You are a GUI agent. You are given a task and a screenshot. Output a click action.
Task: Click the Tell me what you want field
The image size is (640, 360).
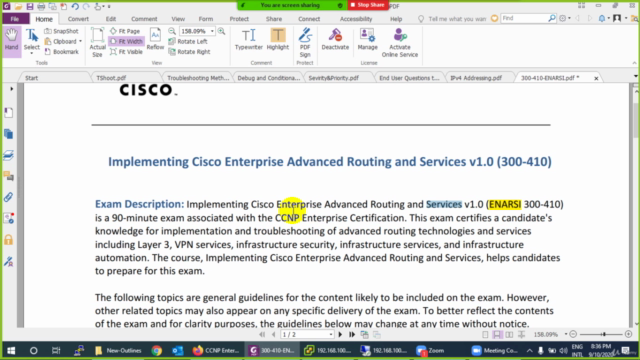[x=457, y=19]
